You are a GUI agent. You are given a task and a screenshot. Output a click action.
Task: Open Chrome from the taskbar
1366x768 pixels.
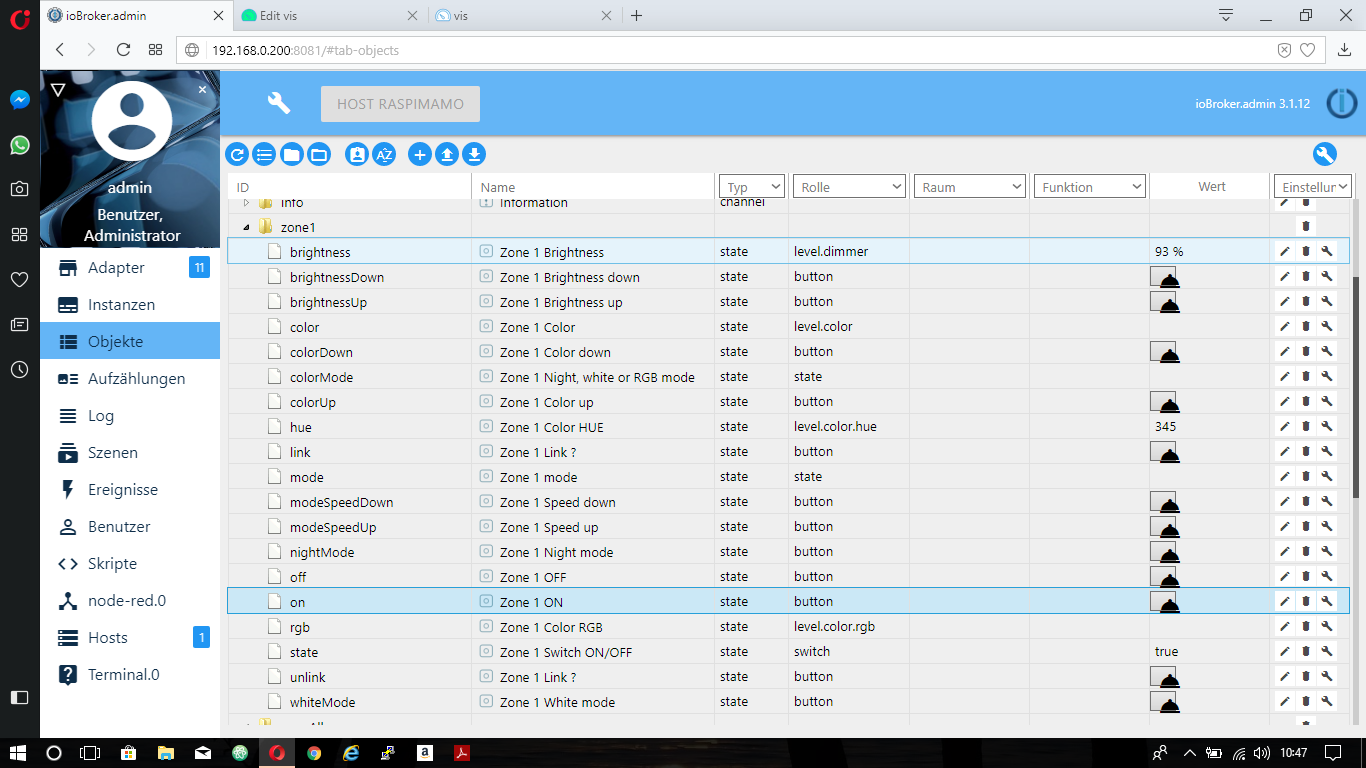point(314,753)
